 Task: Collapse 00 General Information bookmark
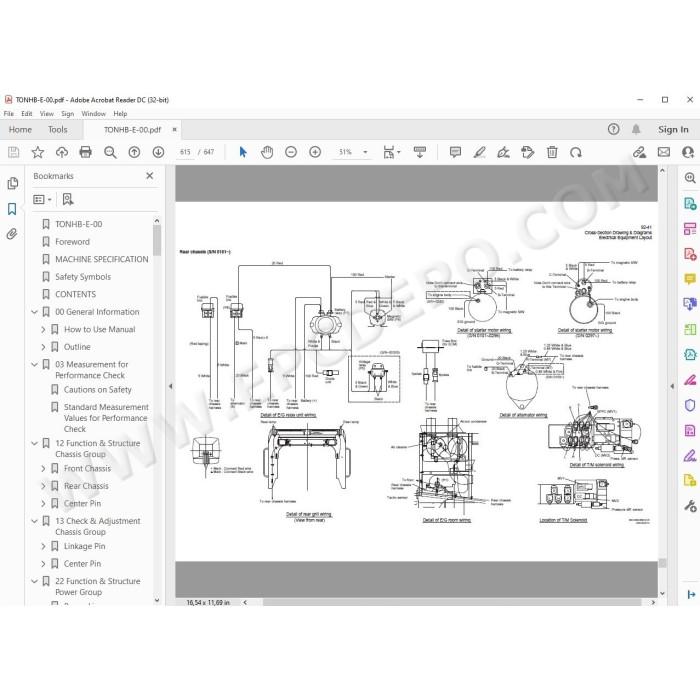[x=34, y=312]
